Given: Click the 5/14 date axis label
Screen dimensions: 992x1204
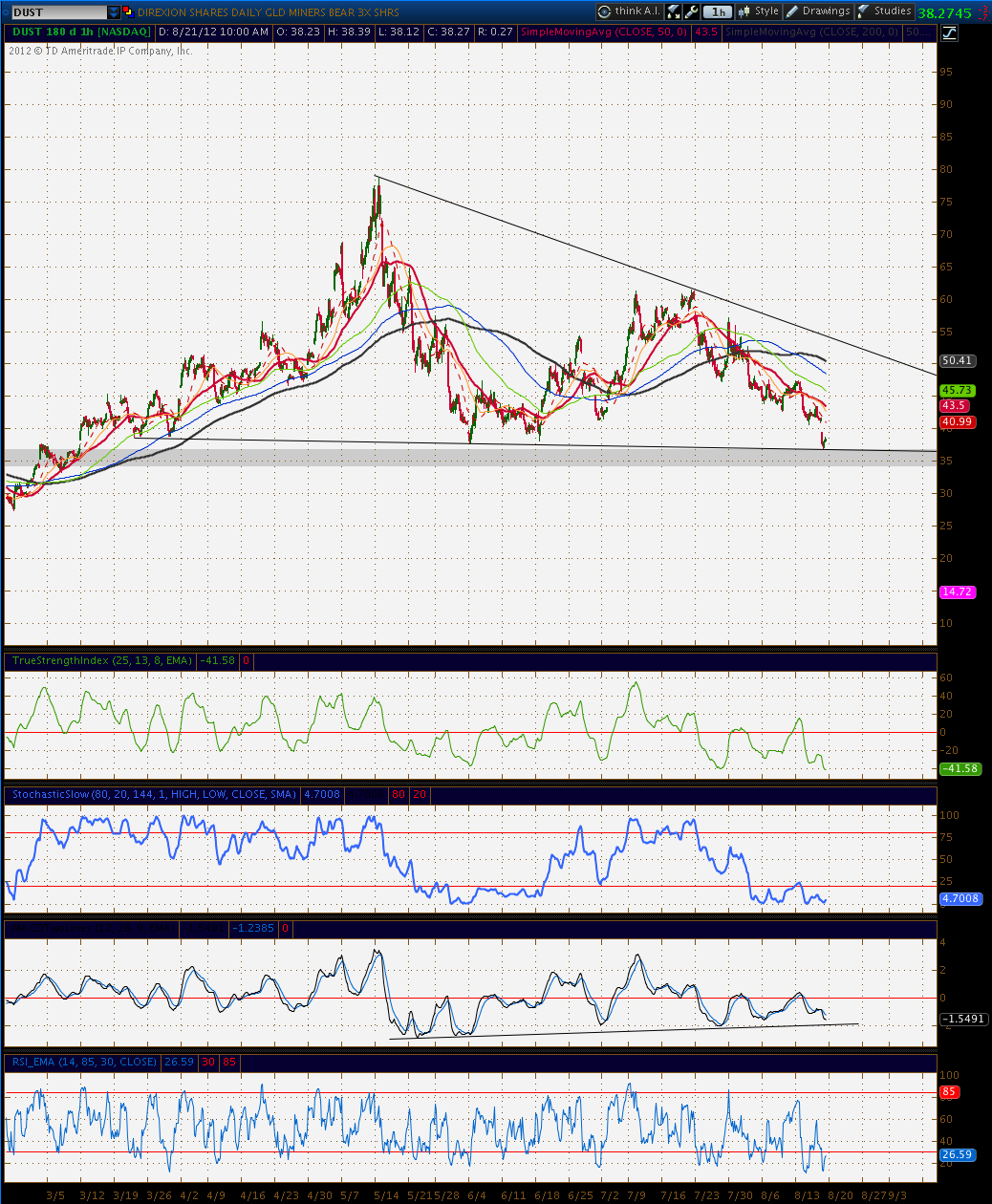Looking at the screenshot, I should click(385, 1194).
